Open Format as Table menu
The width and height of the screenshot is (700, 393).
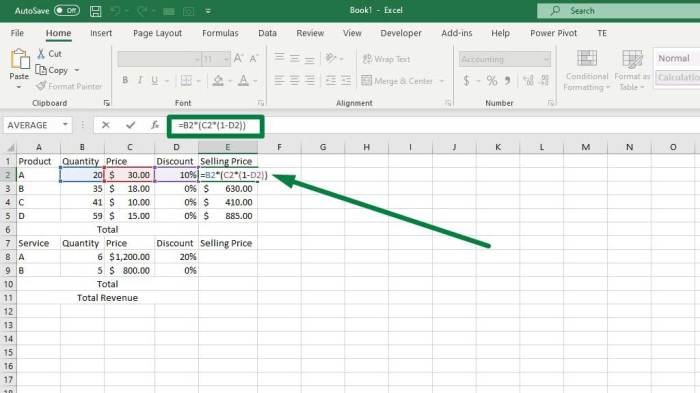(632, 70)
